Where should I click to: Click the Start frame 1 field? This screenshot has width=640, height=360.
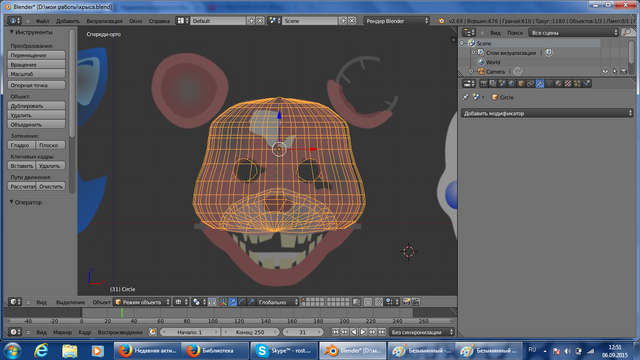click(189, 332)
